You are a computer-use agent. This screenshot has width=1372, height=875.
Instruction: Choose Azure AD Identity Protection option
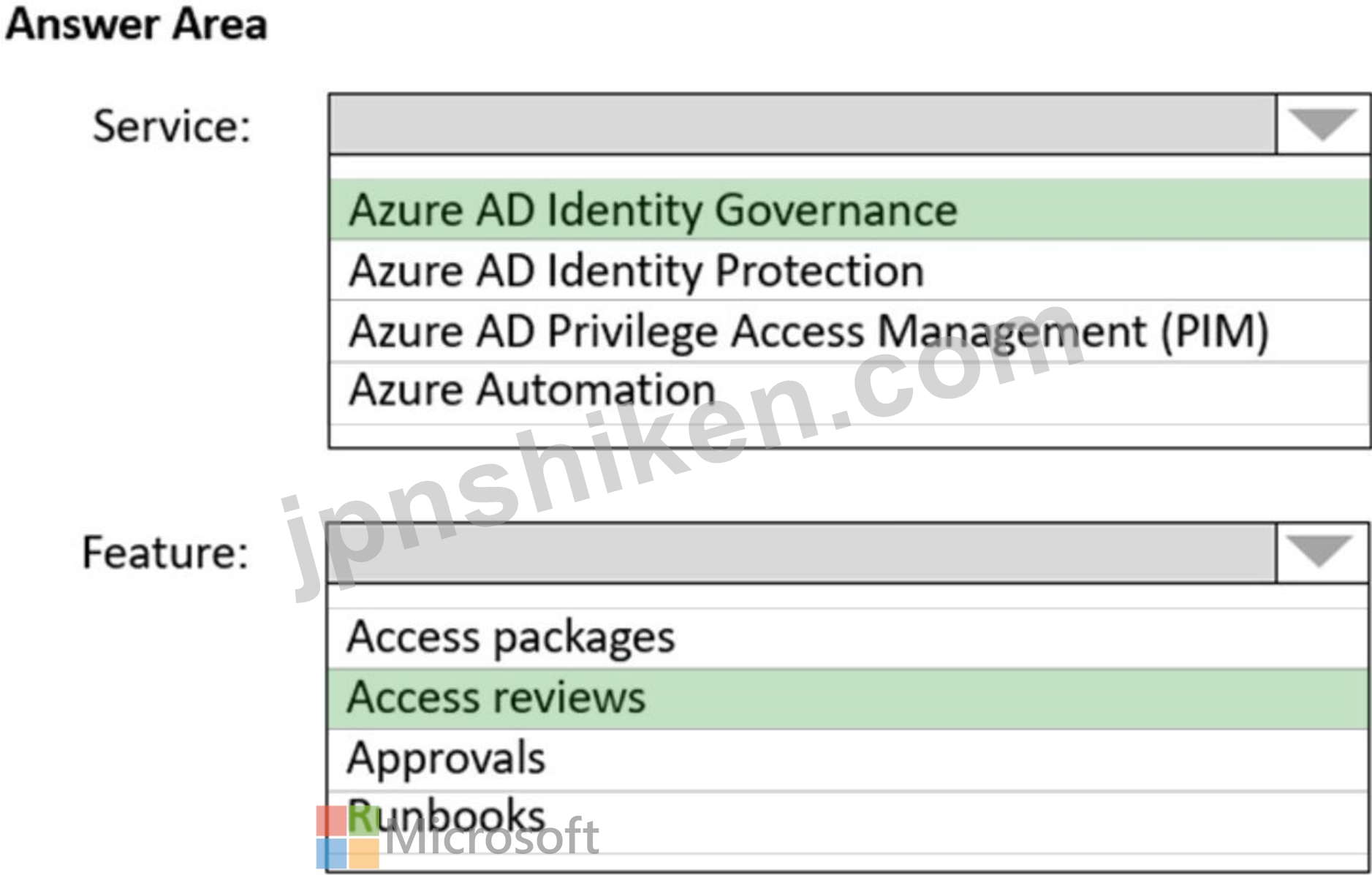636,270
